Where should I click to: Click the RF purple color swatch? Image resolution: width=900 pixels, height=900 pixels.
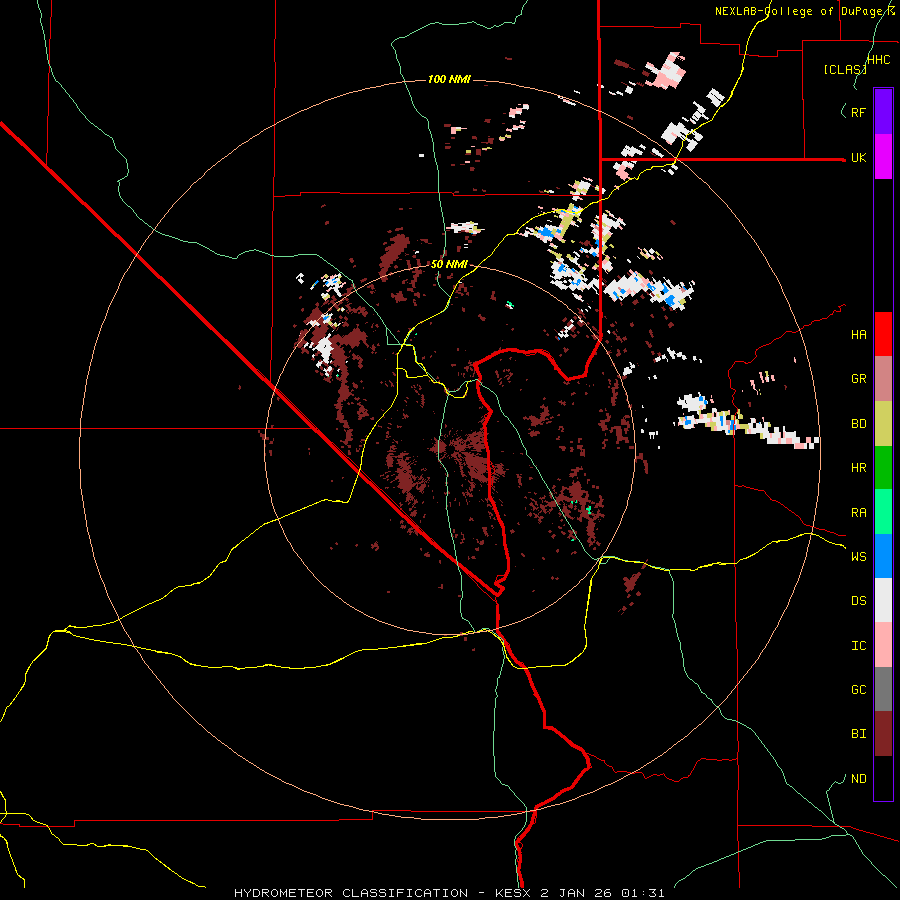coord(883,112)
